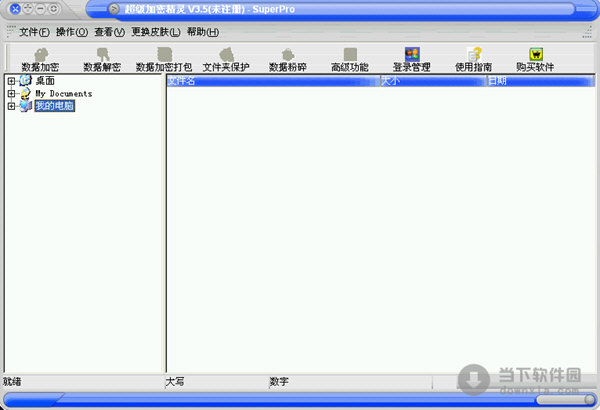Select the 文件夹保护 toolbar icon
Viewport: 600px width, 410px height.
point(227,55)
